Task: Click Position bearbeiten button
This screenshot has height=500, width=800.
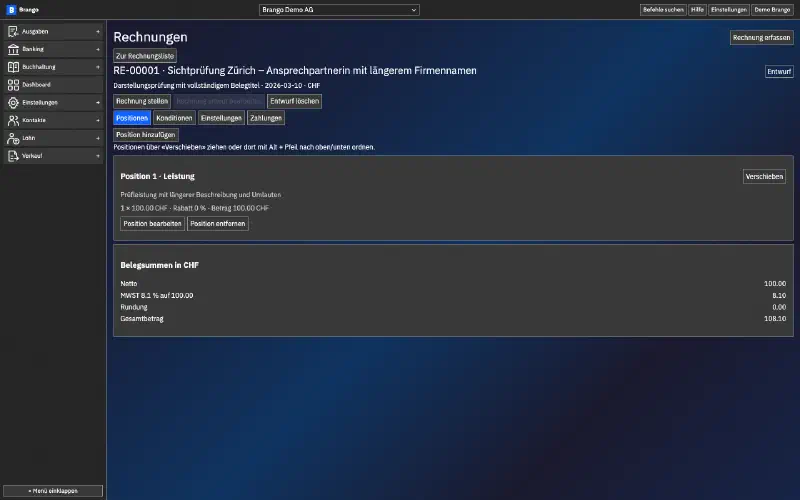Action: (x=152, y=223)
